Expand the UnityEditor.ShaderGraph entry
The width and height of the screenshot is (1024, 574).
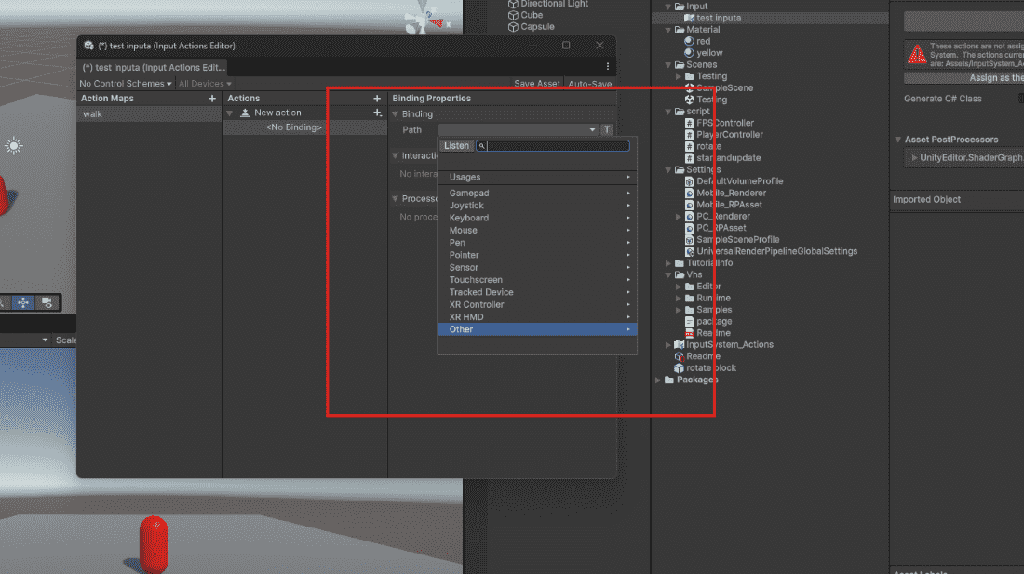914,157
